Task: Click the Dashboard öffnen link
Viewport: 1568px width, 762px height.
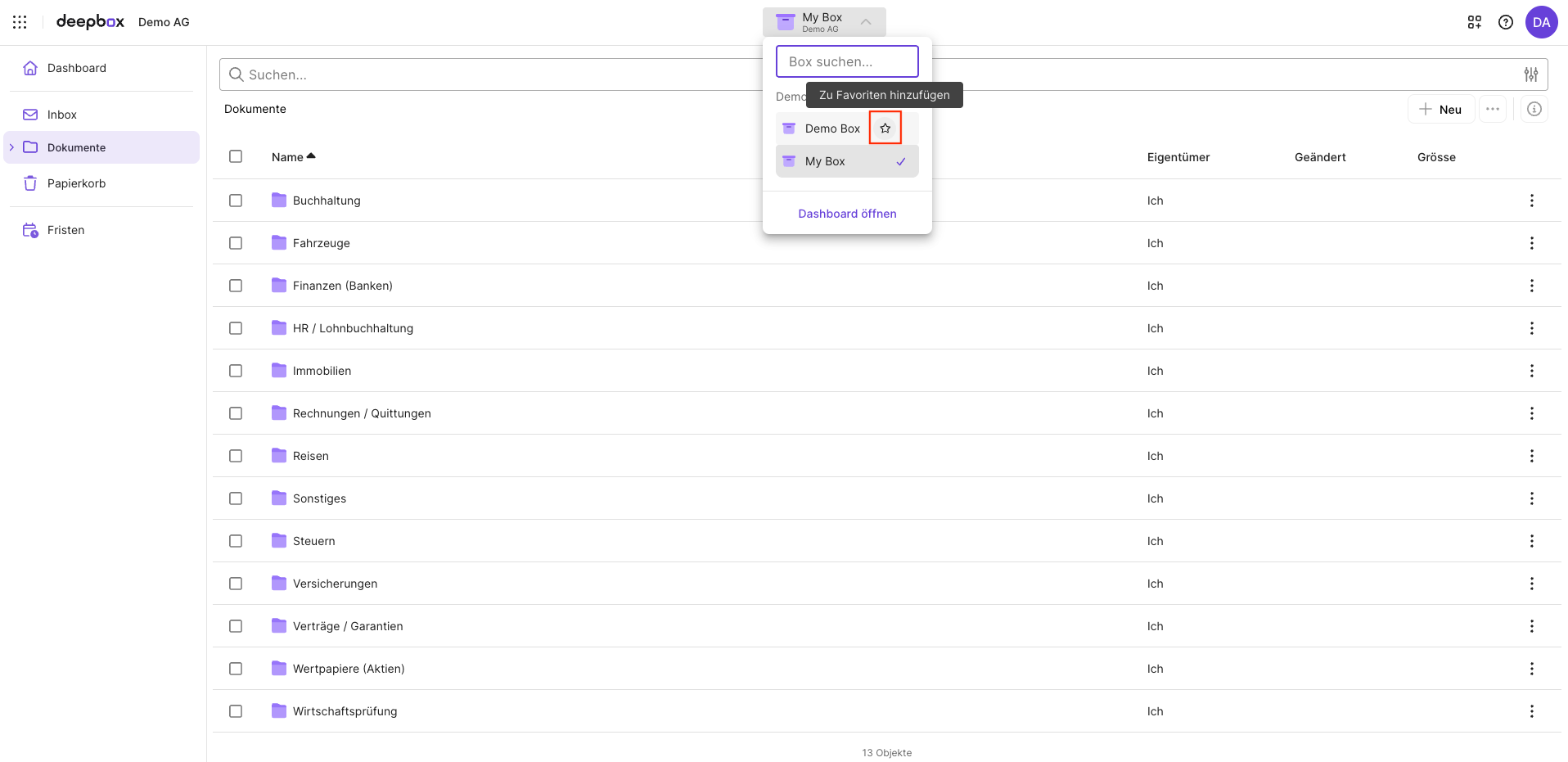Action: [847, 214]
